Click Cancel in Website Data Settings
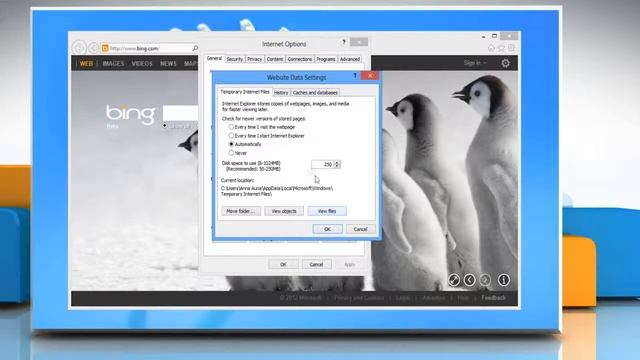Image resolution: width=640 pixels, height=360 pixels. tap(360, 229)
